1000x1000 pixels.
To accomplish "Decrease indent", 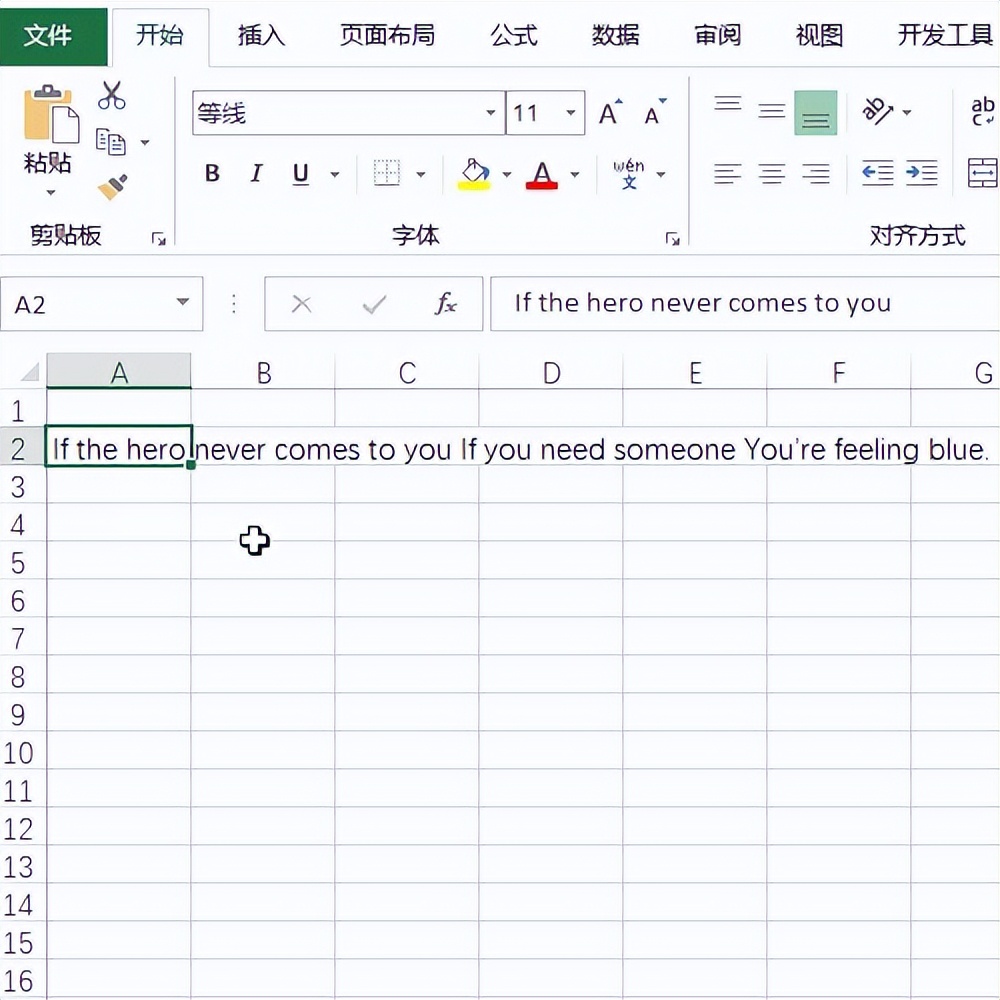I will 878,173.
